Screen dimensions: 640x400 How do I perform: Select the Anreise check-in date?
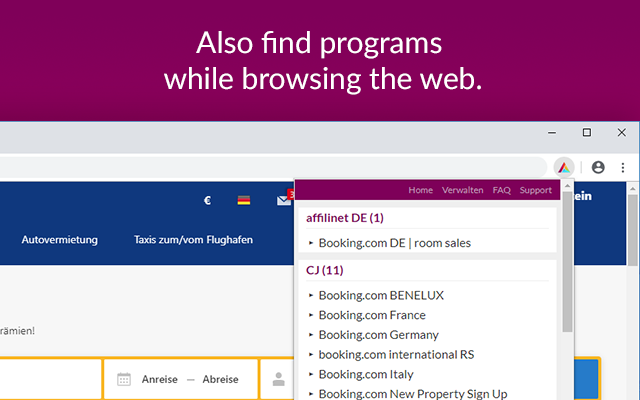(160, 379)
